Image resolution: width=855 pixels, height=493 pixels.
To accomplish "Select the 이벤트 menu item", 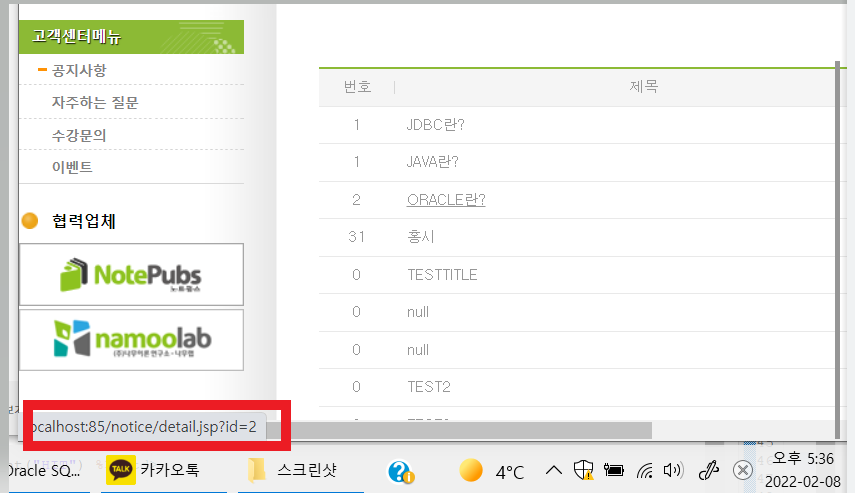I will tap(72, 167).
